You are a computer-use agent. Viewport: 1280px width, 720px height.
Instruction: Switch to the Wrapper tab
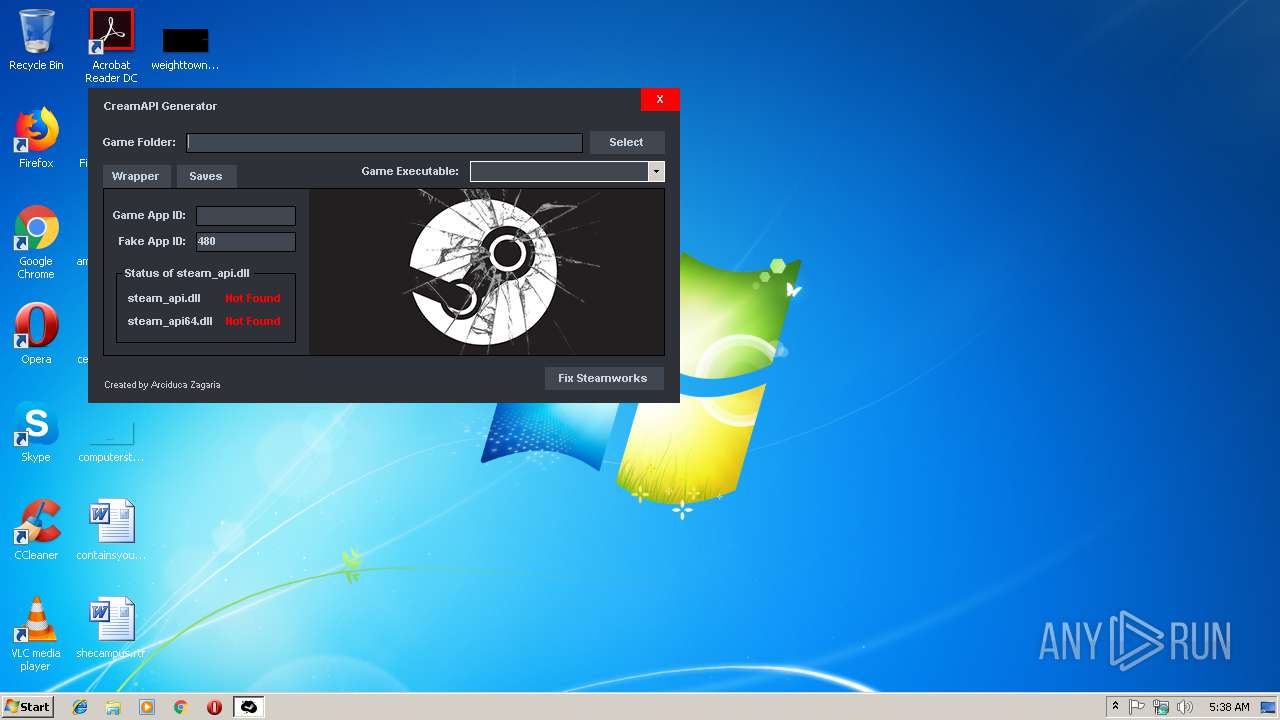click(x=135, y=176)
